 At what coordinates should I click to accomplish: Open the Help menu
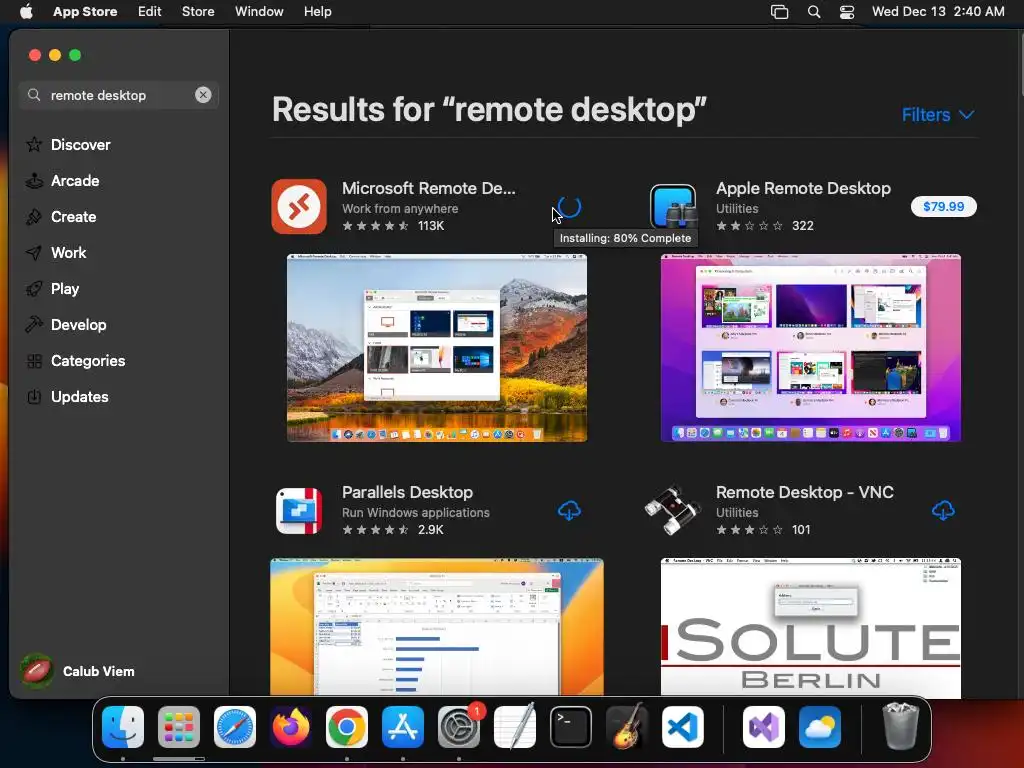[x=317, y=12]
